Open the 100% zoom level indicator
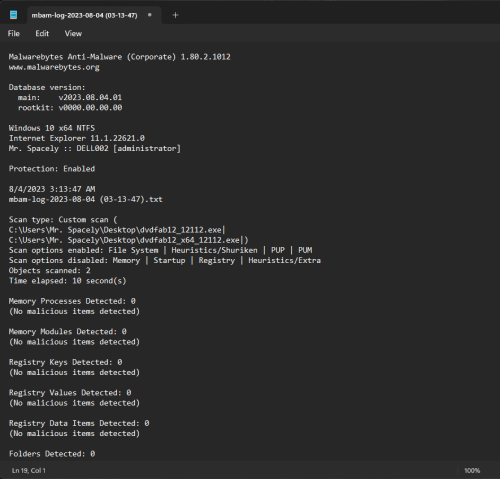Viewport: 500px width, 479px height. coord(472,471)
